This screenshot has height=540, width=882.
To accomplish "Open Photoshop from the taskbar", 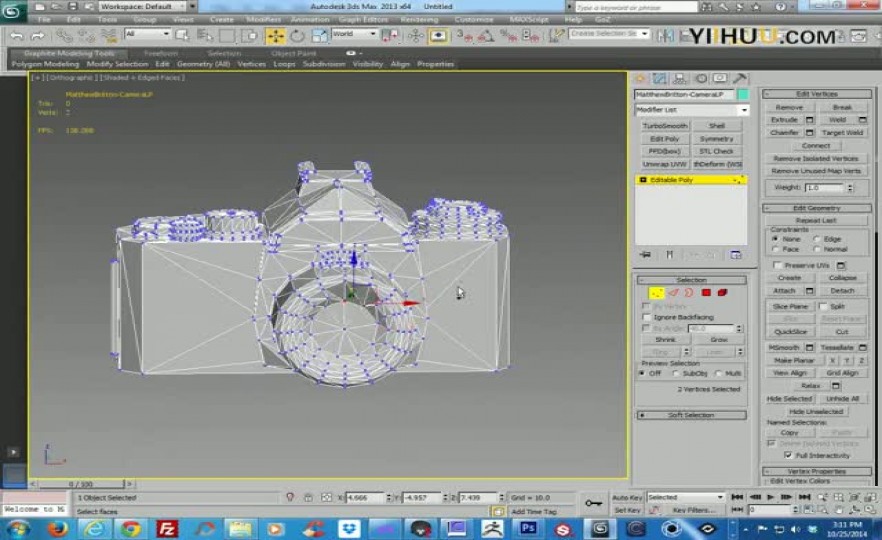I will pos(528,529).
